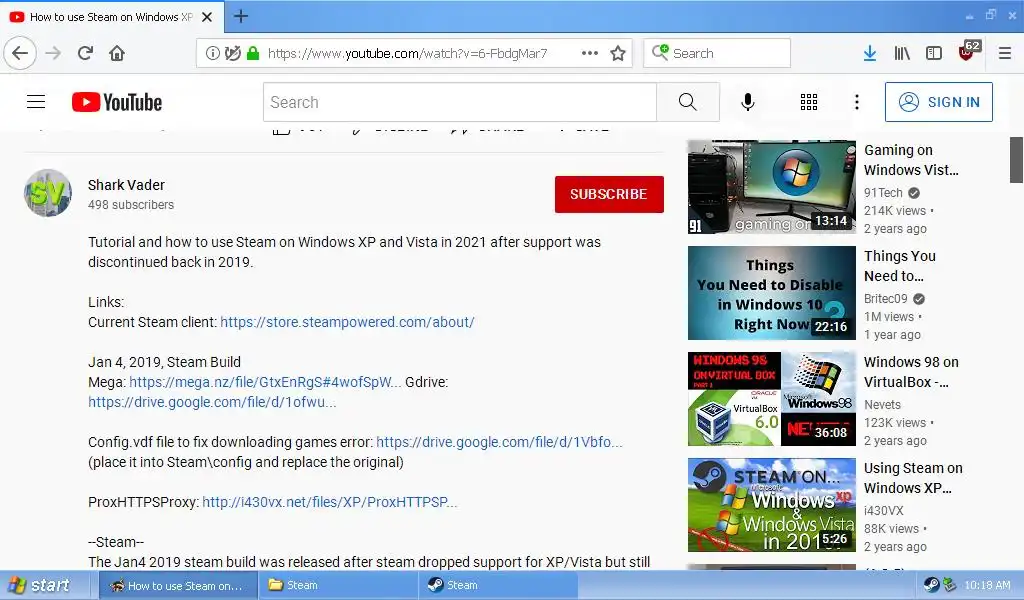Open a new tab with the plus button

(x=241, y=16)
